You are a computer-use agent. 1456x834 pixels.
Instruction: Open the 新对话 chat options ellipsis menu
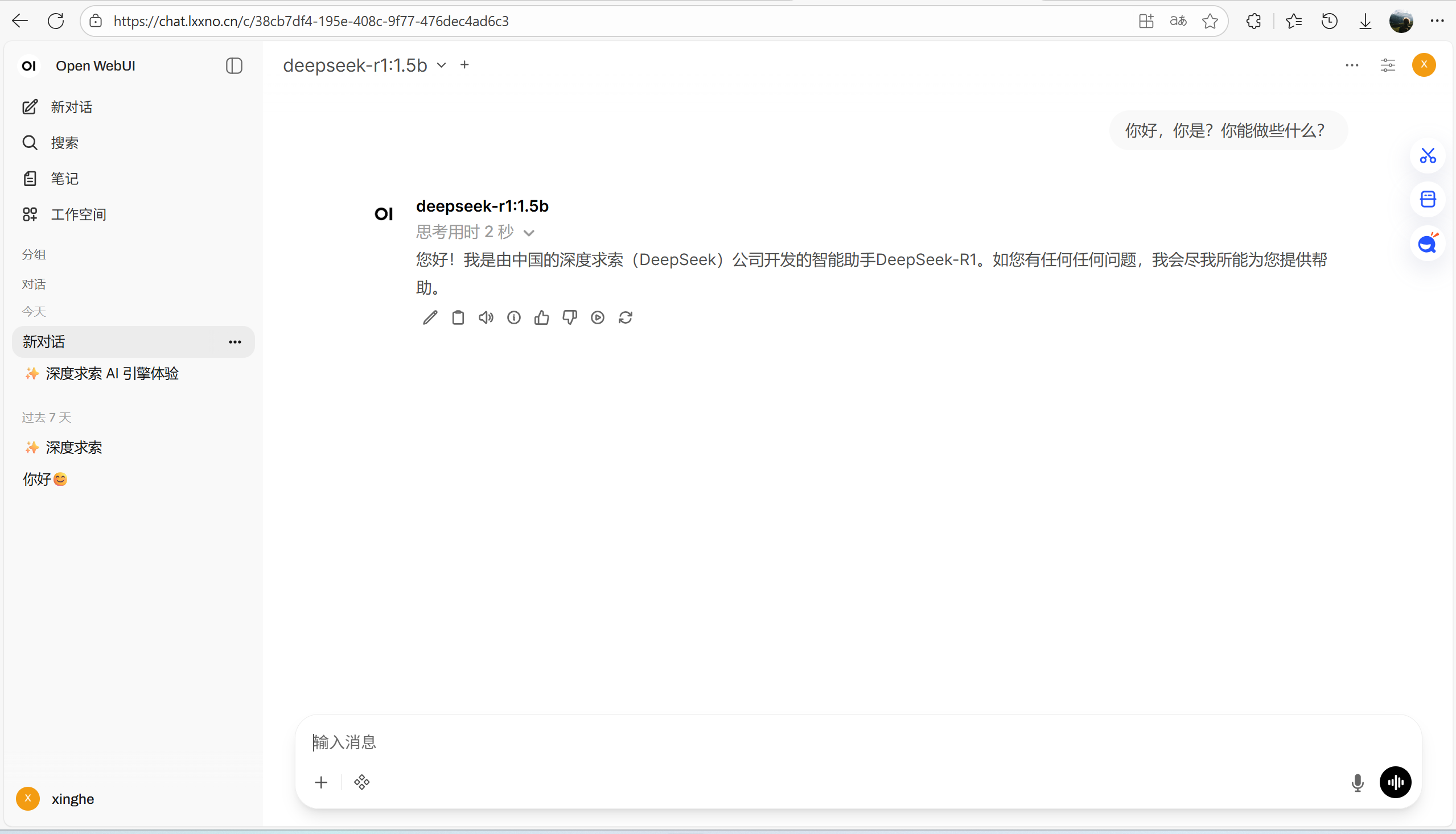[235, 342]
